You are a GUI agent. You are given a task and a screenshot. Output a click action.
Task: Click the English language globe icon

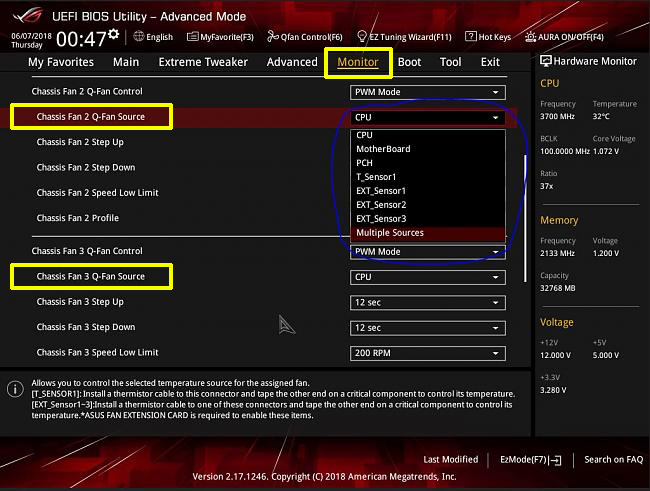pos(138,36)
